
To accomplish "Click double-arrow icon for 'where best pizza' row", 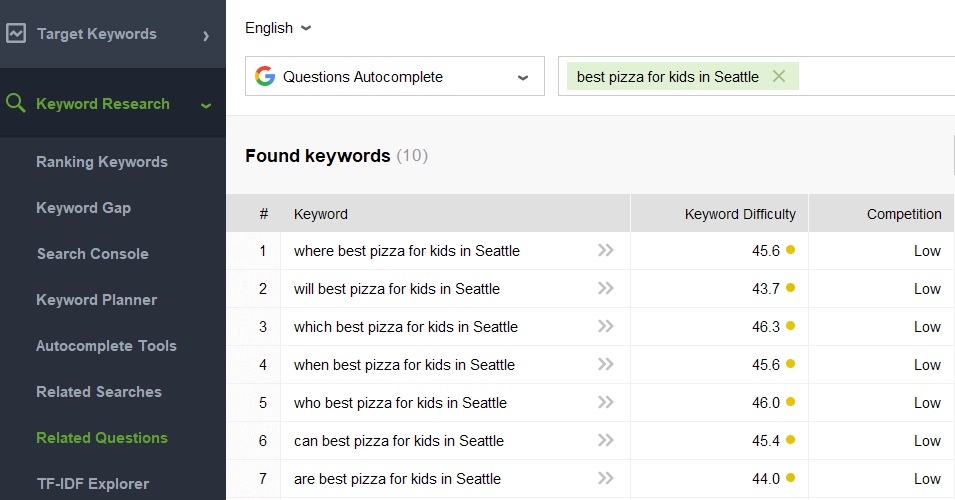I will [605, 251].
